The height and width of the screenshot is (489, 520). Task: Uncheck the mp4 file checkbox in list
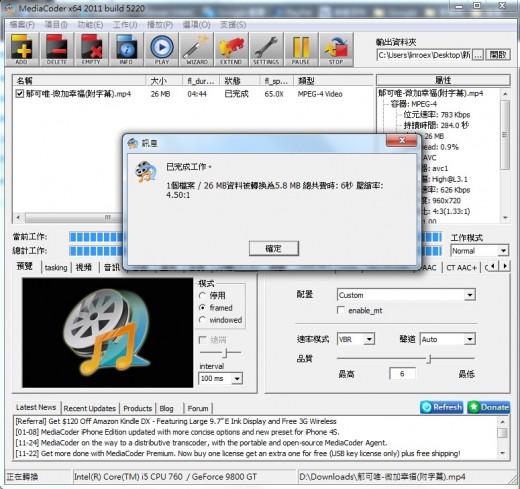[x=20, y=94]
